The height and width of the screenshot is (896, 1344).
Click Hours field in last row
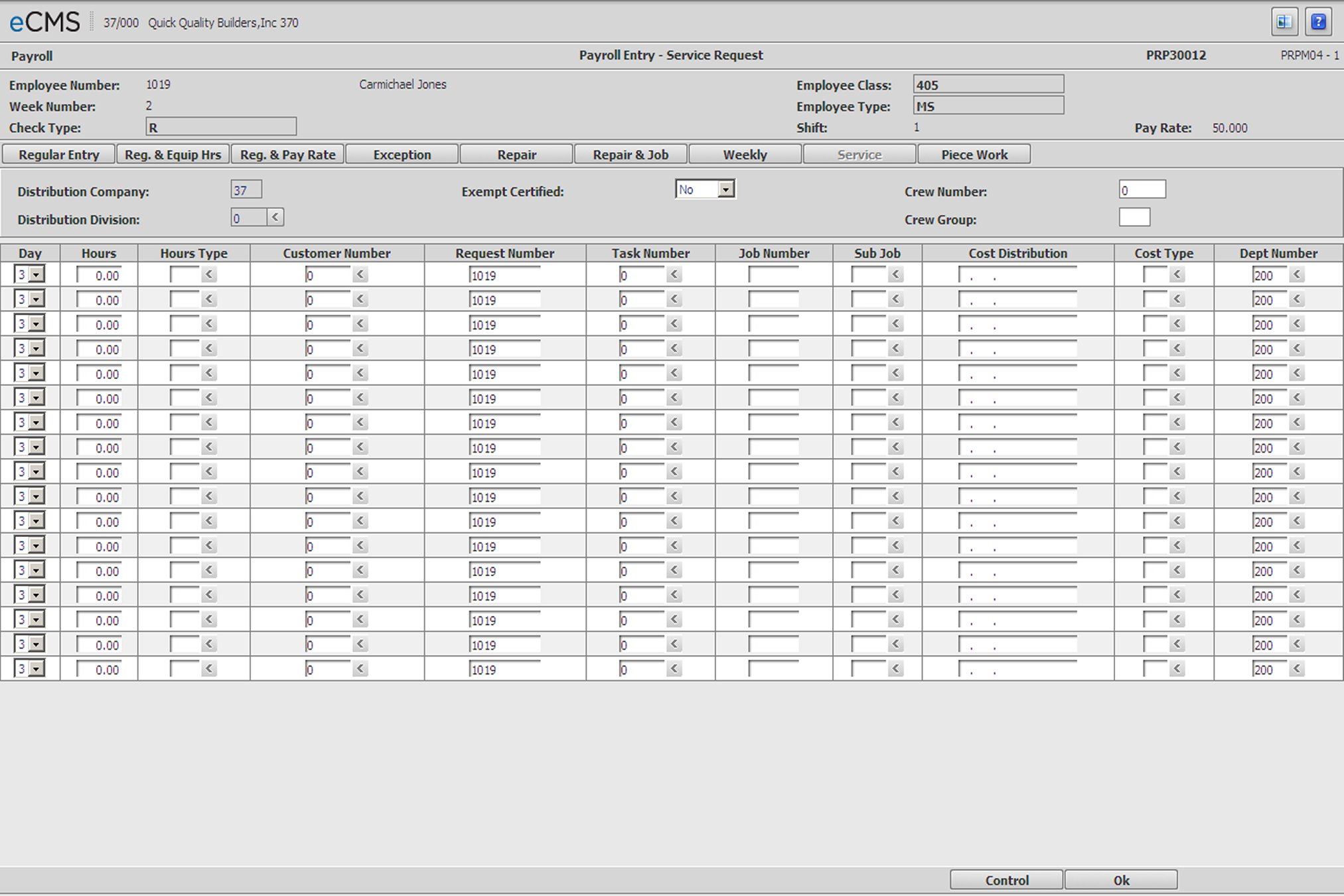(x=99, y=669)
